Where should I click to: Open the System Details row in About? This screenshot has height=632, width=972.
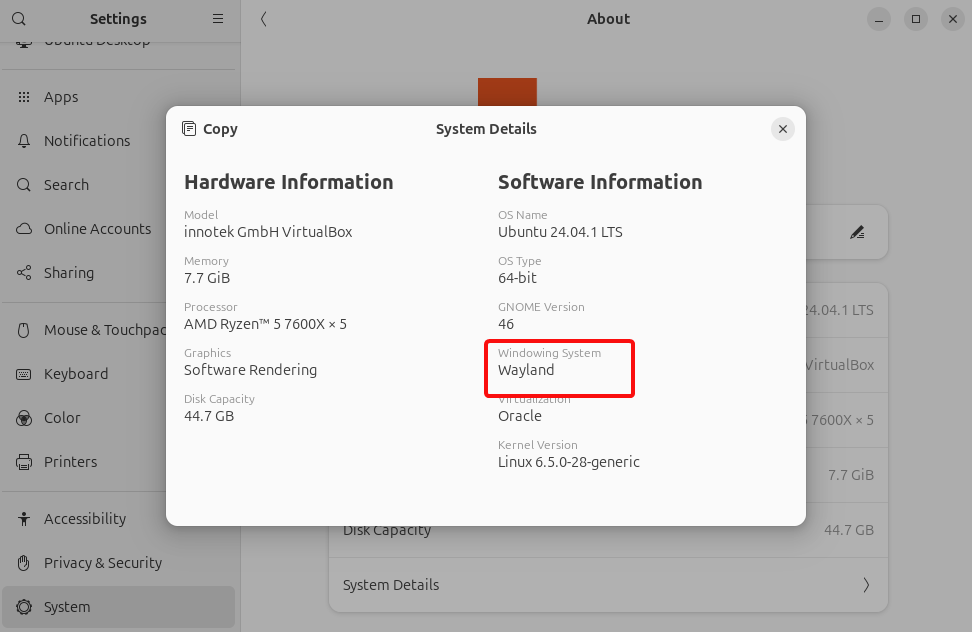tap(608, 585)
